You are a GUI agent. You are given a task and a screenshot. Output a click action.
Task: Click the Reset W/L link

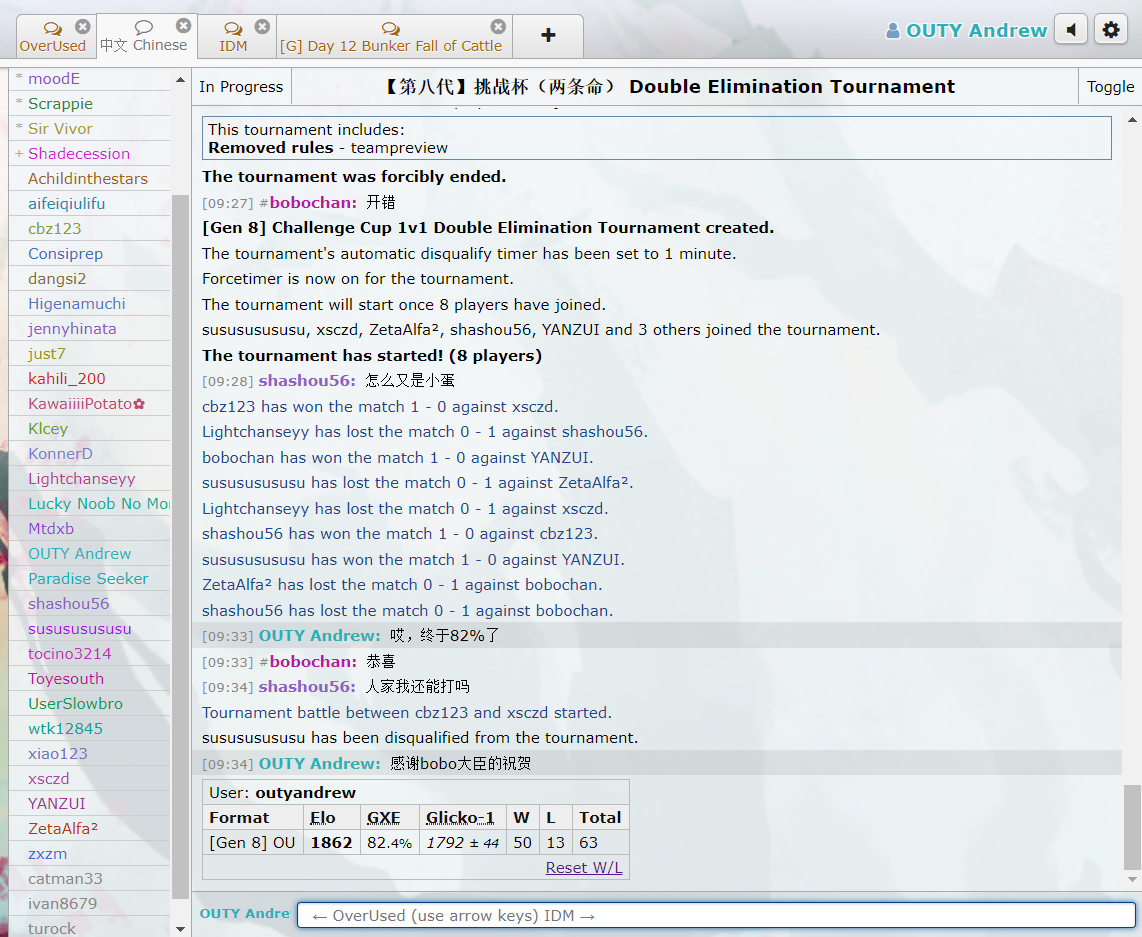click(584, 868)
